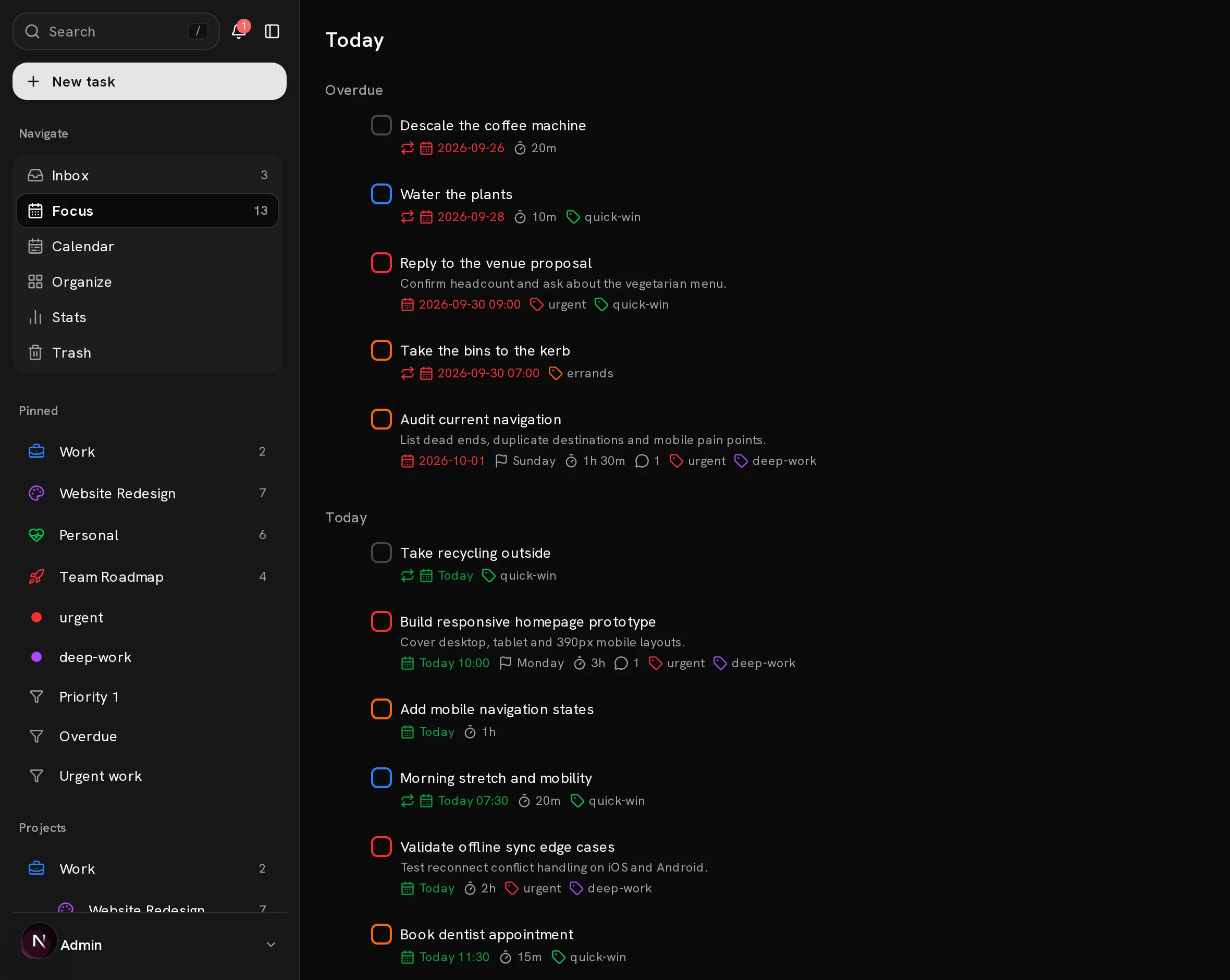Click flag icon beside Monday
The image size is (1230, 980).
click(506, 663)
